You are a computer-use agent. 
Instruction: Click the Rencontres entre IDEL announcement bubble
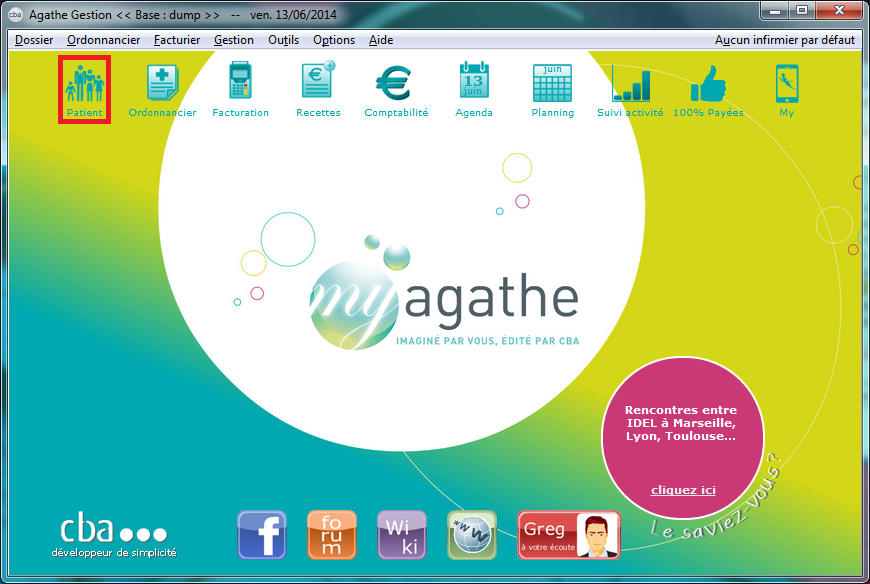point(682,438)
